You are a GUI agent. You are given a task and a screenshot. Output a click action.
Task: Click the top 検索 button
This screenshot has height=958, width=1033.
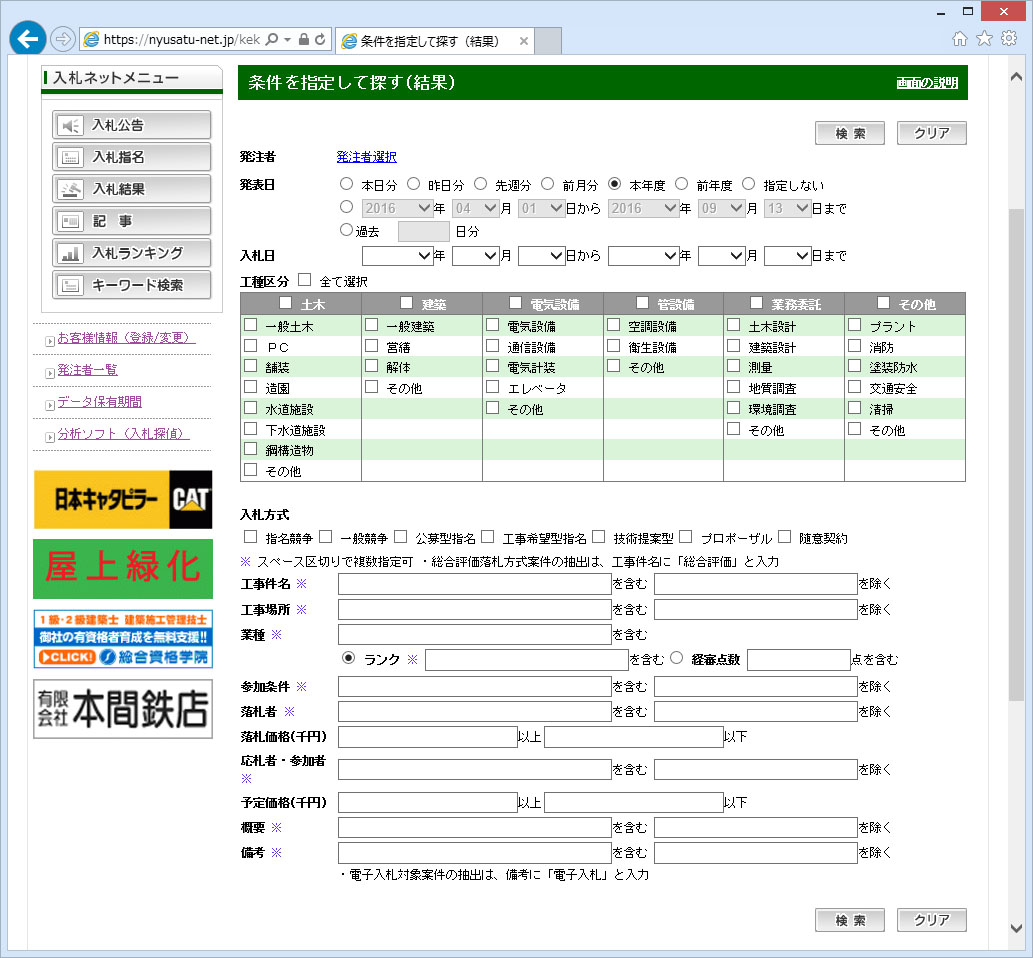click(x=850, y=133)
